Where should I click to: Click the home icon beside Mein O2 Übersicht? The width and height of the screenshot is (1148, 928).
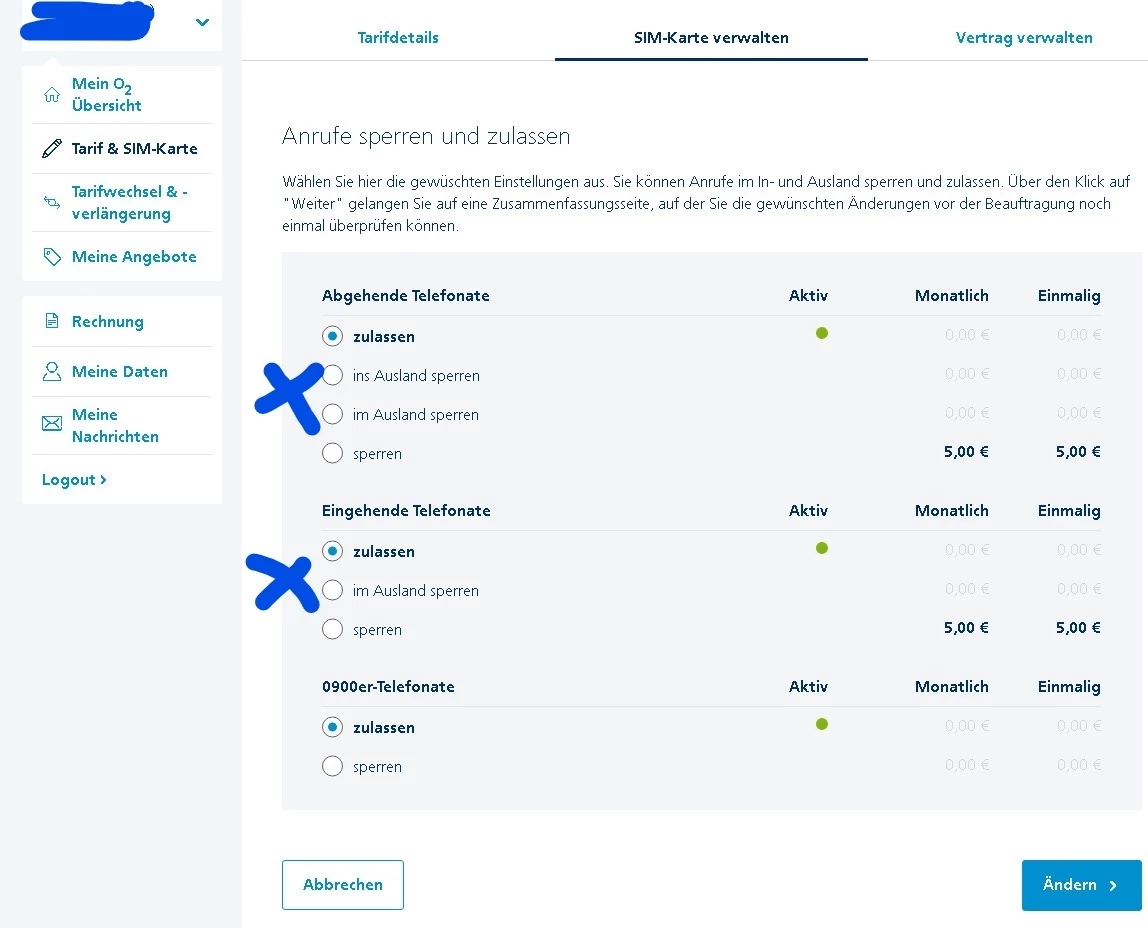pyautogui.click(x=52, y=95)
